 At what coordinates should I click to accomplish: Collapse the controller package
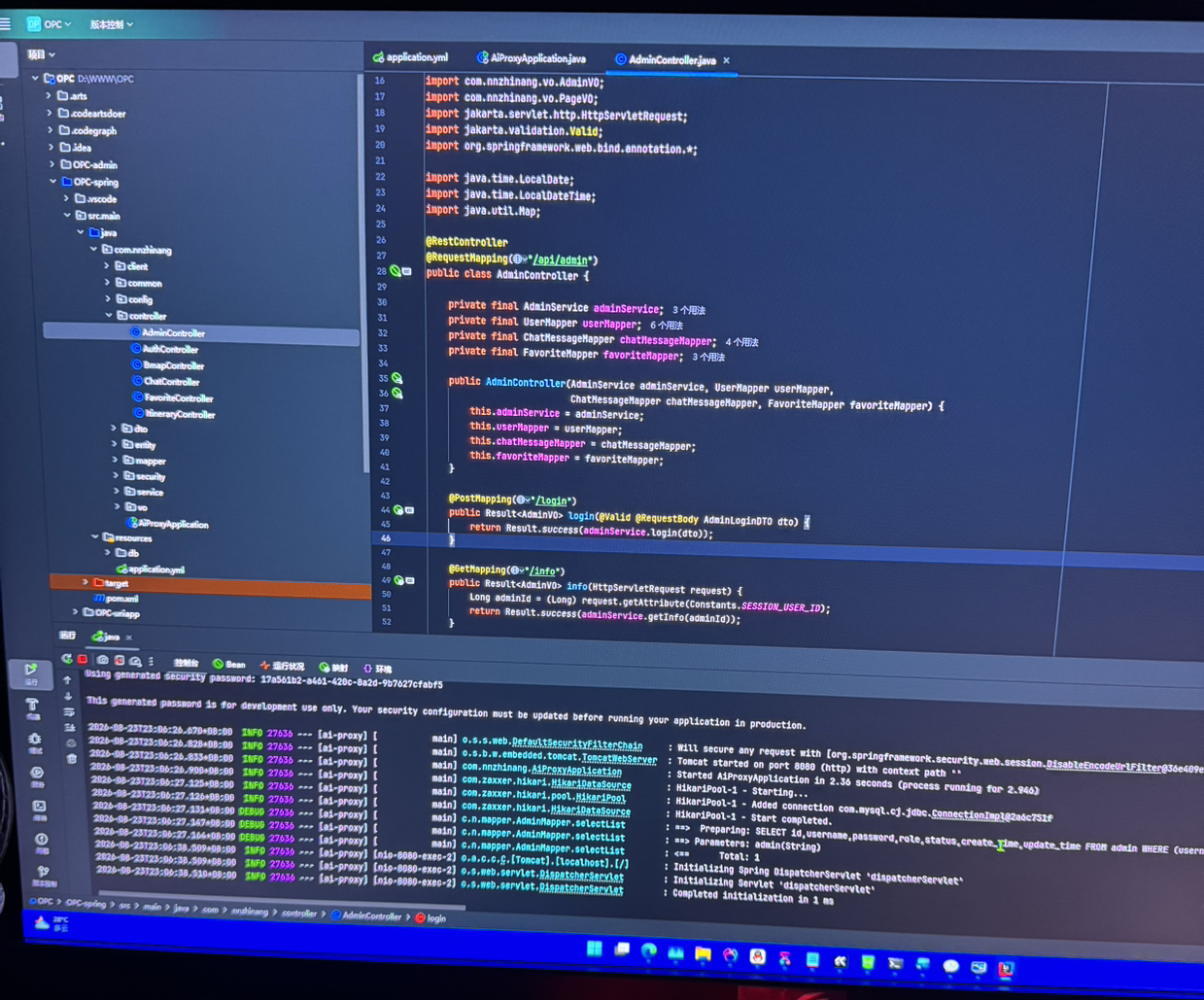[109, 316]
